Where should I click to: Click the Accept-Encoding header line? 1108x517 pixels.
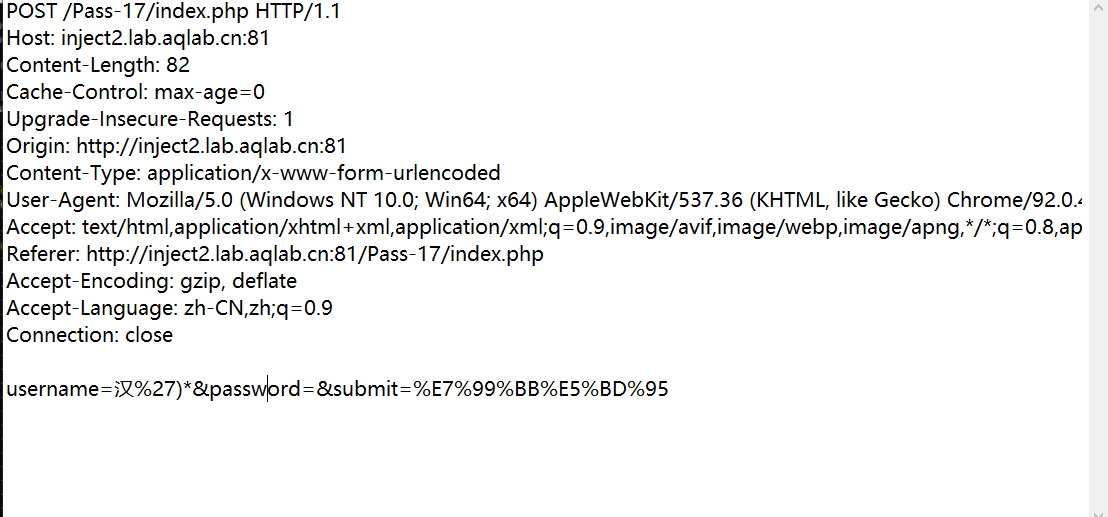151,282
